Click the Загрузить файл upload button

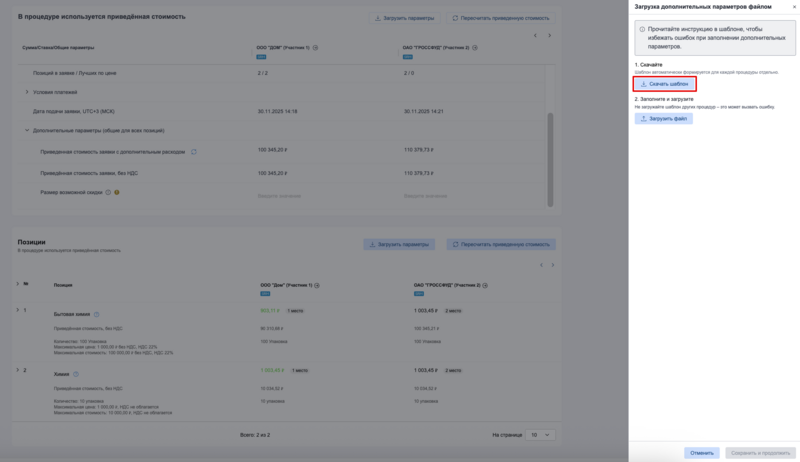pos(663,118)
